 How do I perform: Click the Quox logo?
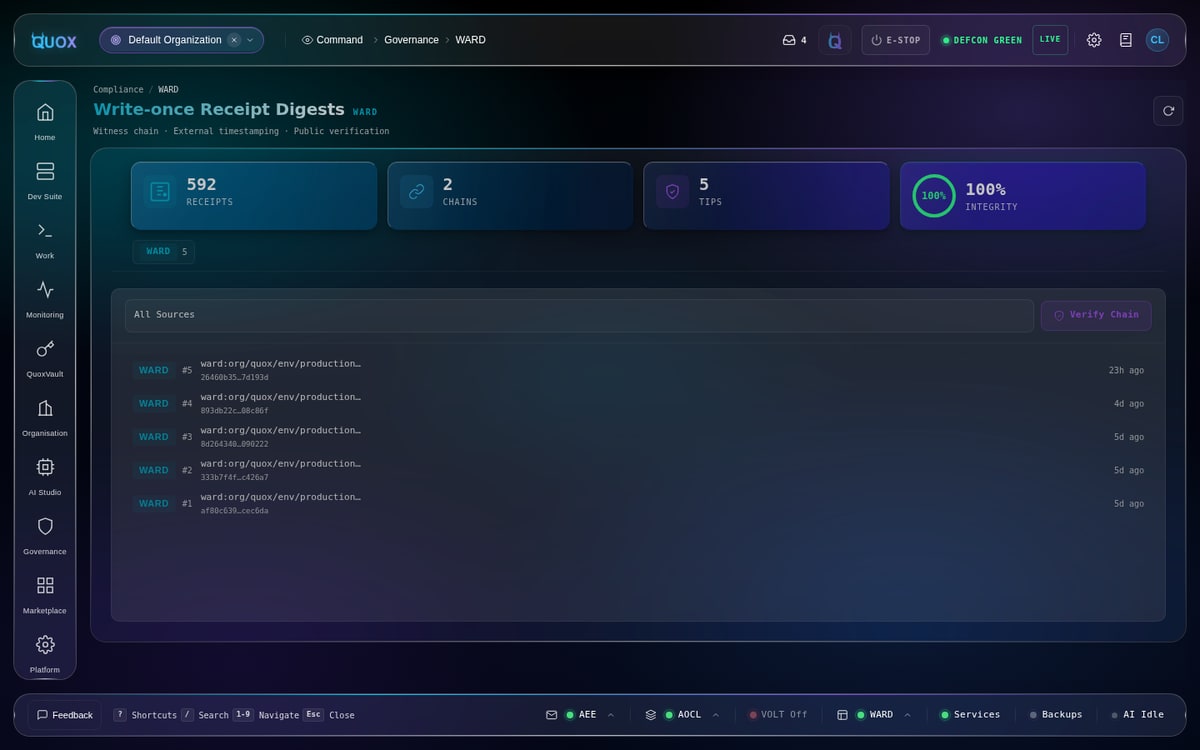[x=54, y=40]
